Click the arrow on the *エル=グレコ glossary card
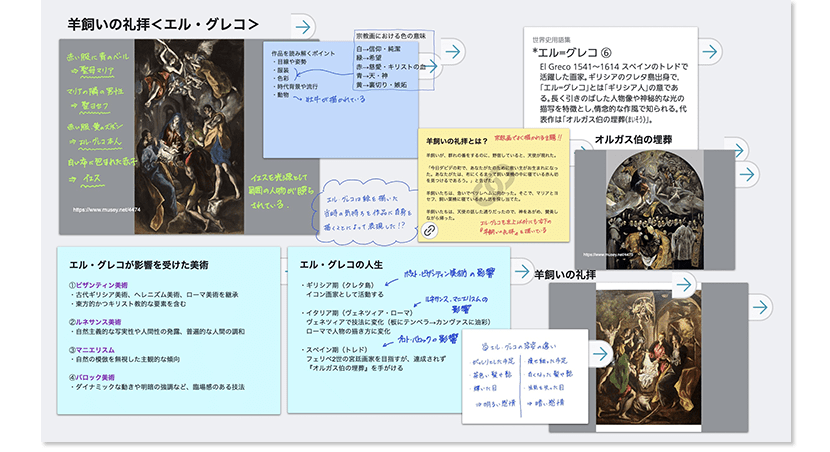The image size is (830, 452). click(x=710, y=51)
